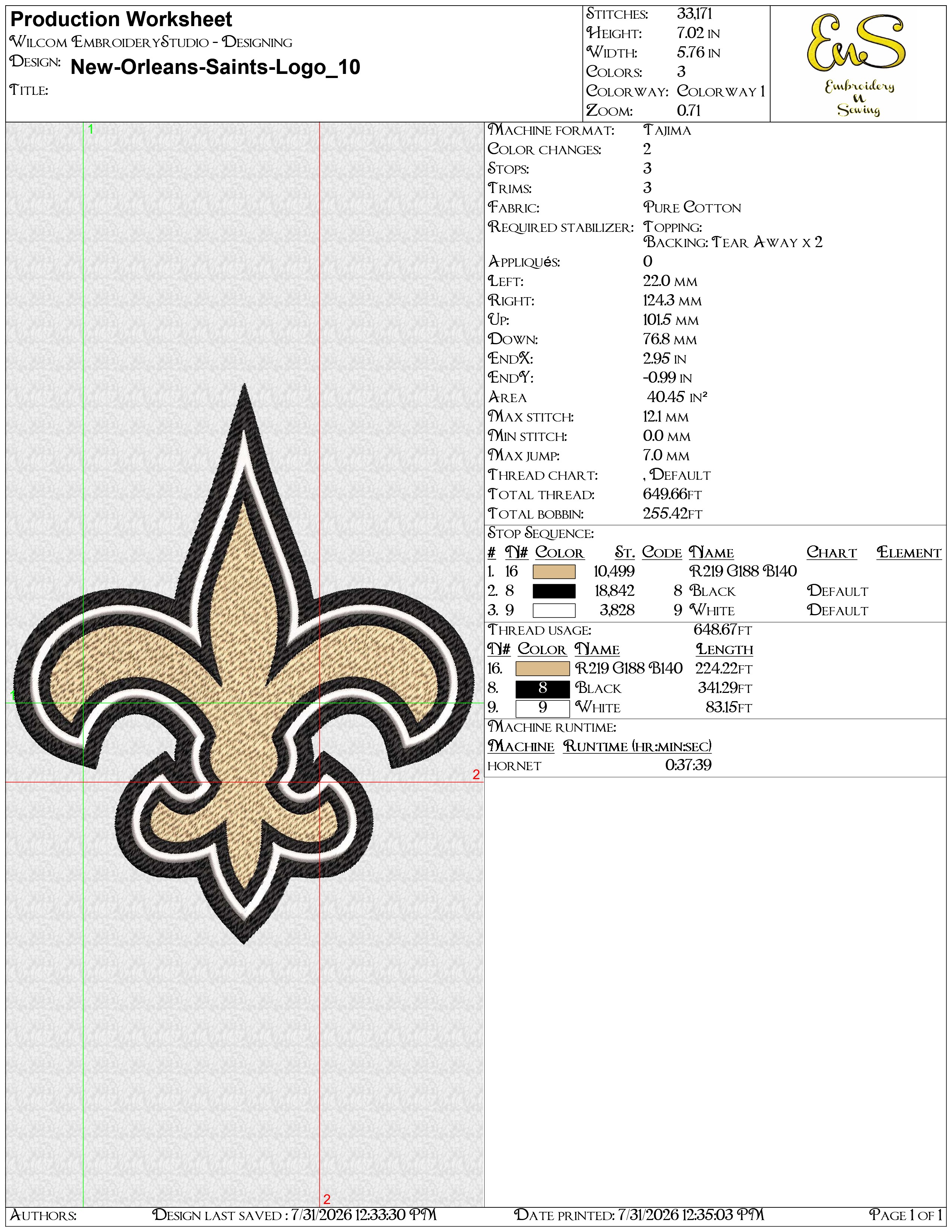
Task: Select the Down value "76.8 mm"
Action: 670,339
